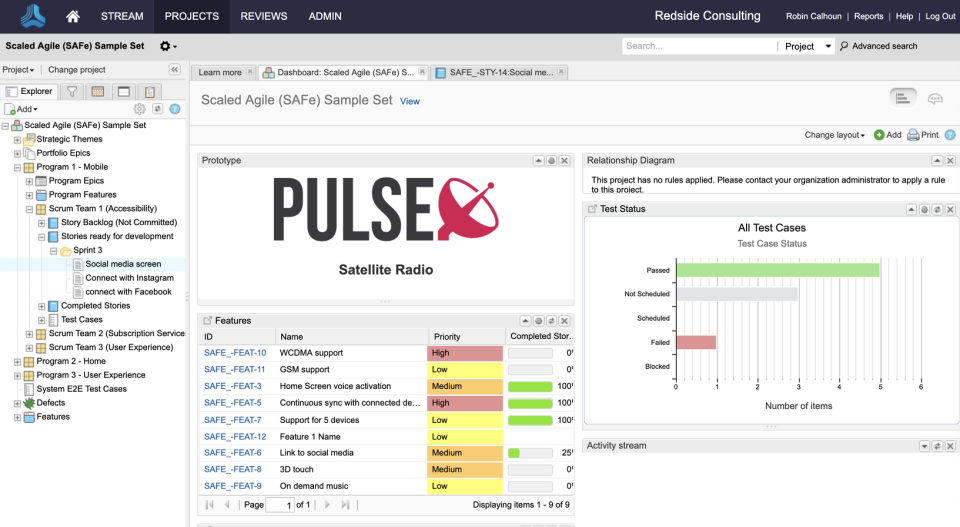
Task: Expand Program Features tree node
Action: point(29,195)
